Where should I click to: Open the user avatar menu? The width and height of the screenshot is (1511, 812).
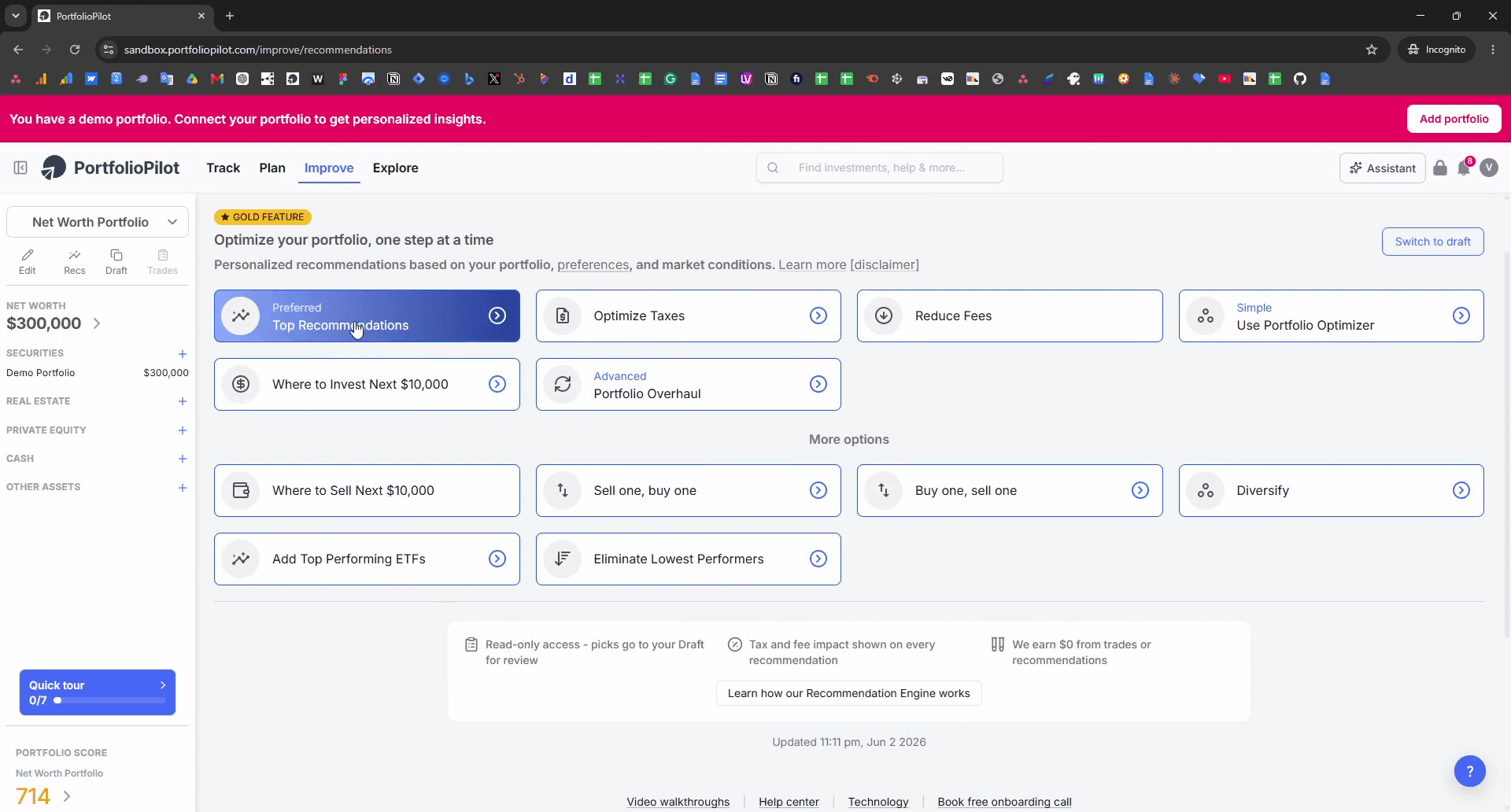pos(1489,168)
